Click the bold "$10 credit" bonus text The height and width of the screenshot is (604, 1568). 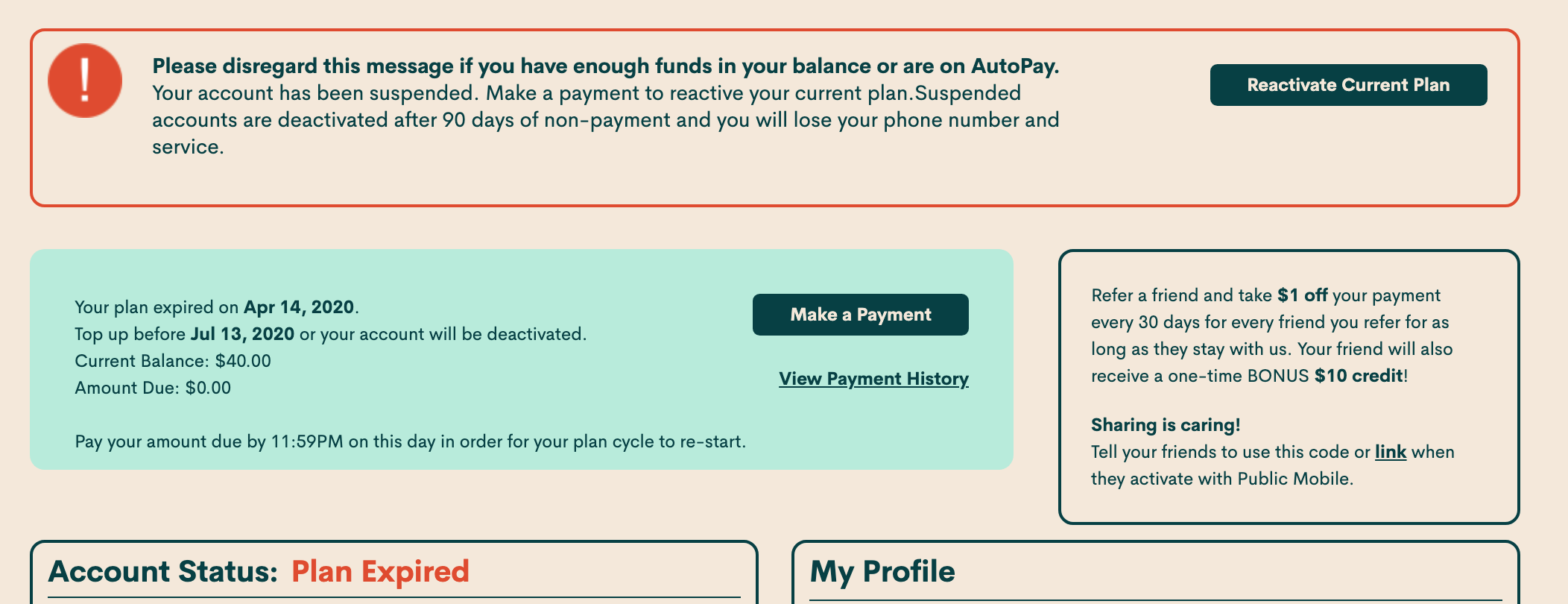coord(1358,376)
